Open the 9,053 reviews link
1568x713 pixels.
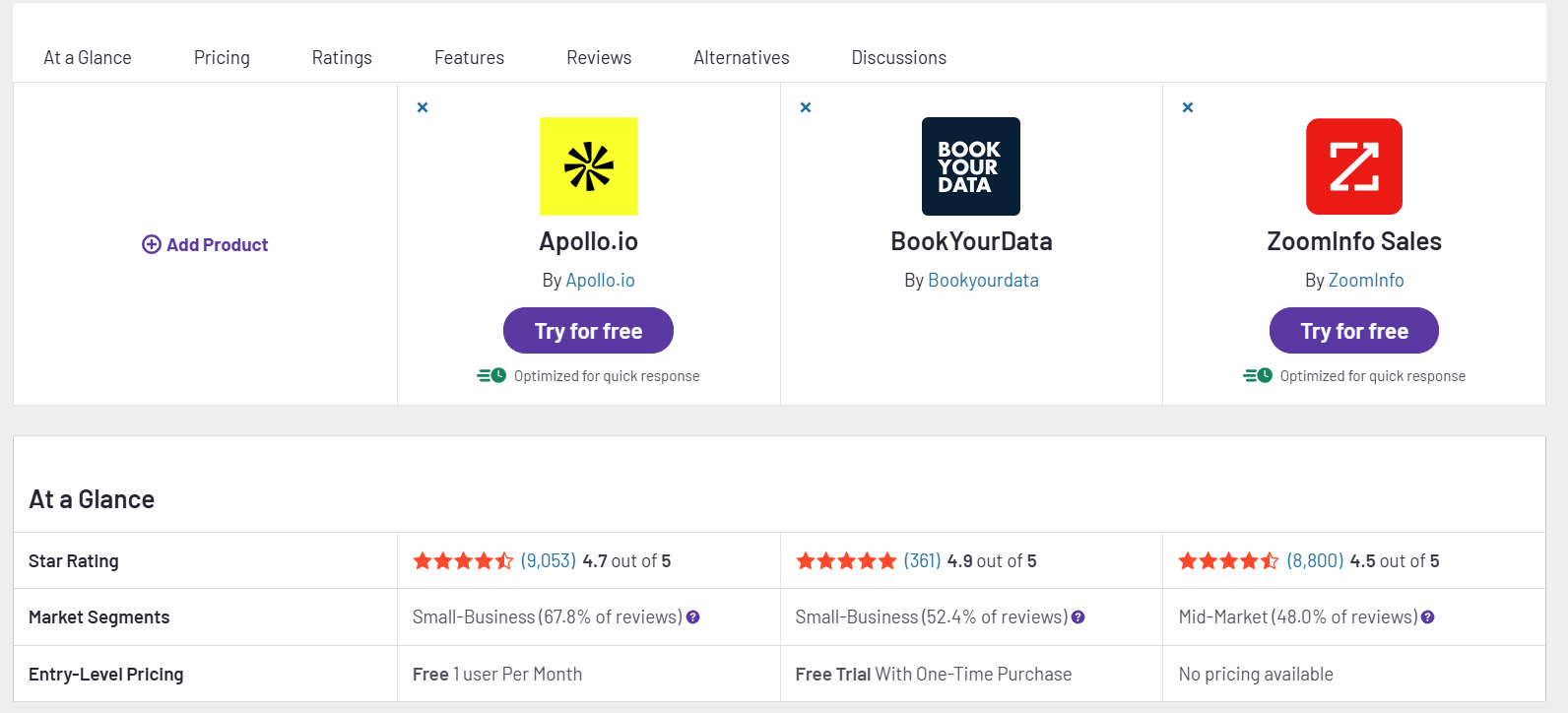(x=549, y=560)
